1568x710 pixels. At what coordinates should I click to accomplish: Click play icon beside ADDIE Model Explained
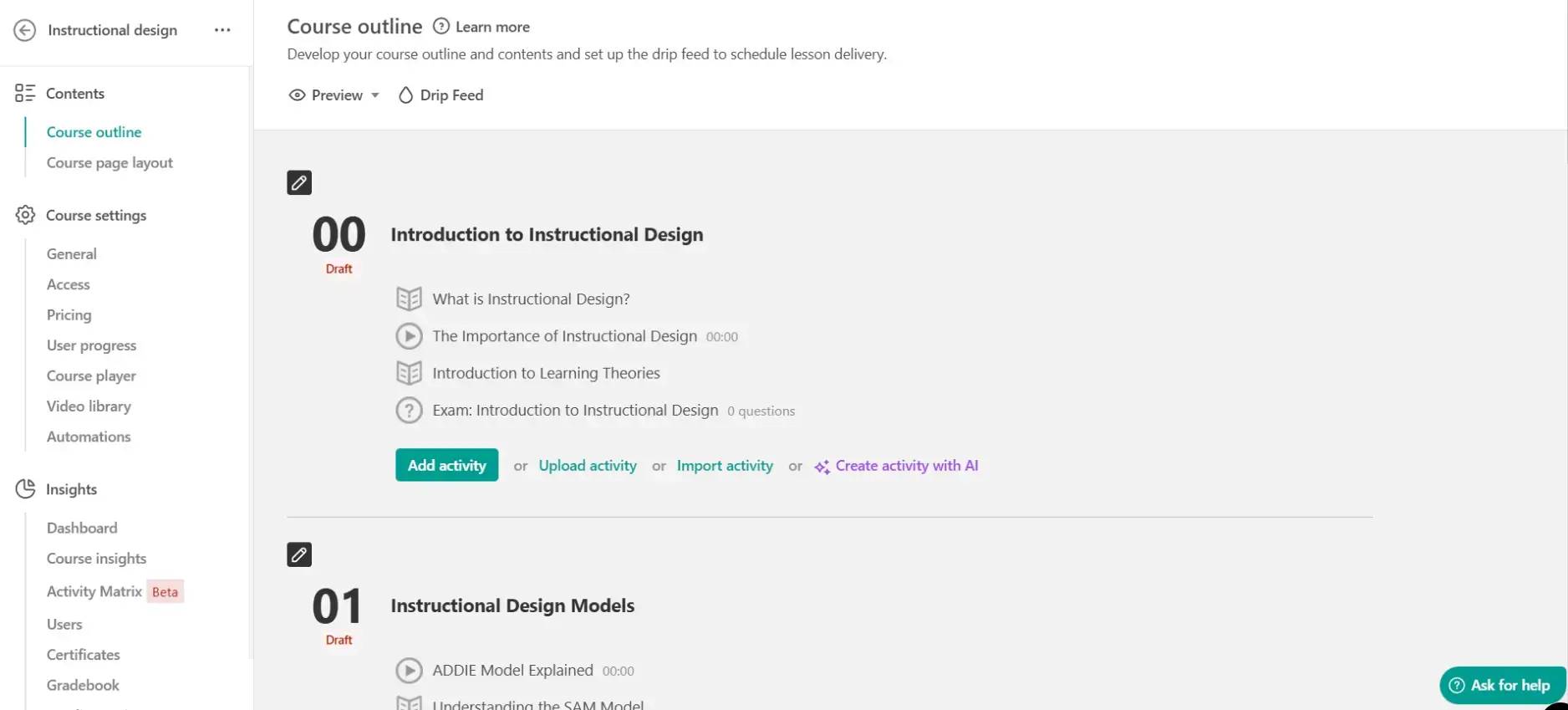pyautogui.click(x=409, y=671)
